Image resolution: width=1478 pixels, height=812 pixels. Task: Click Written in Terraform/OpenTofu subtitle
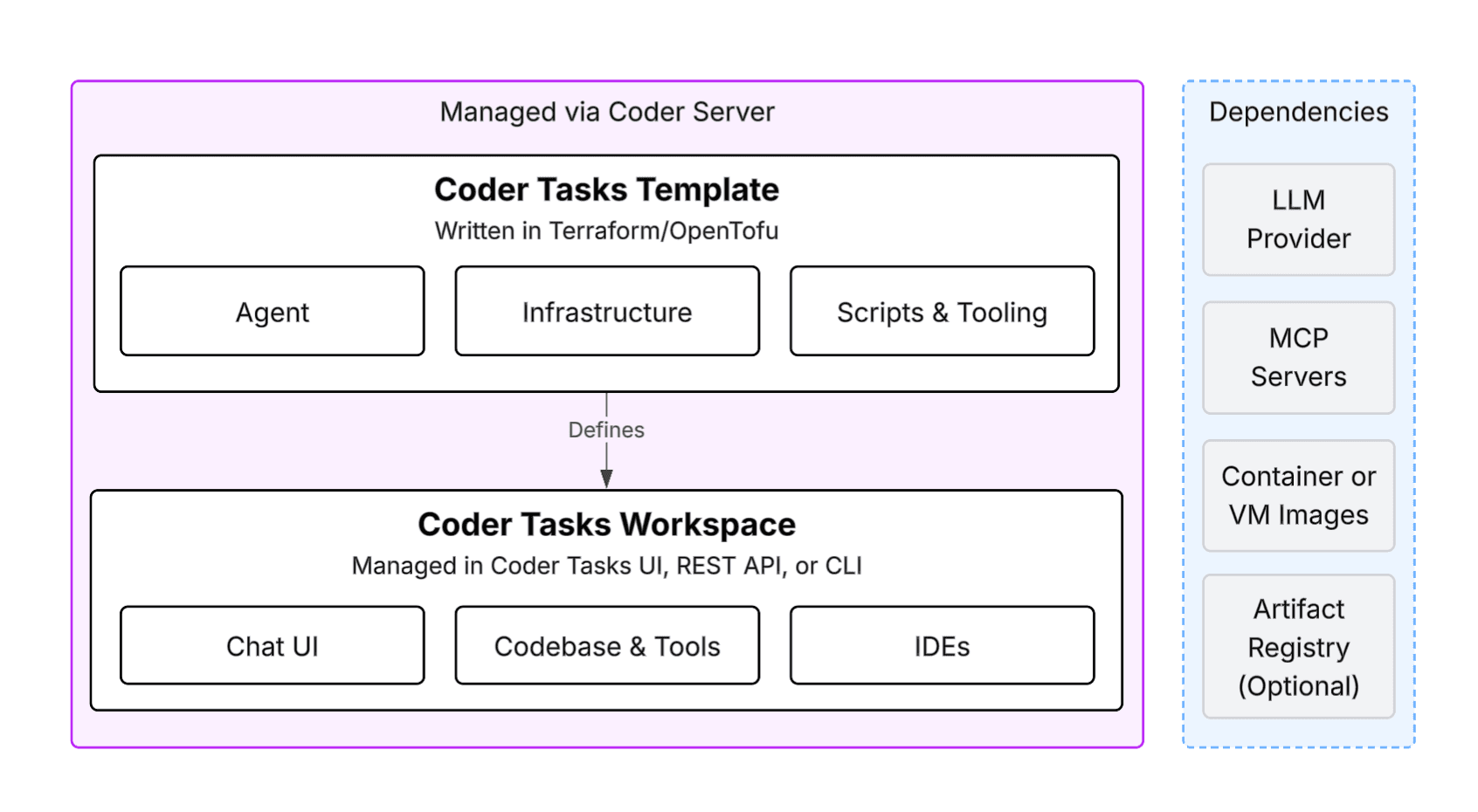(x=607, y=231)
